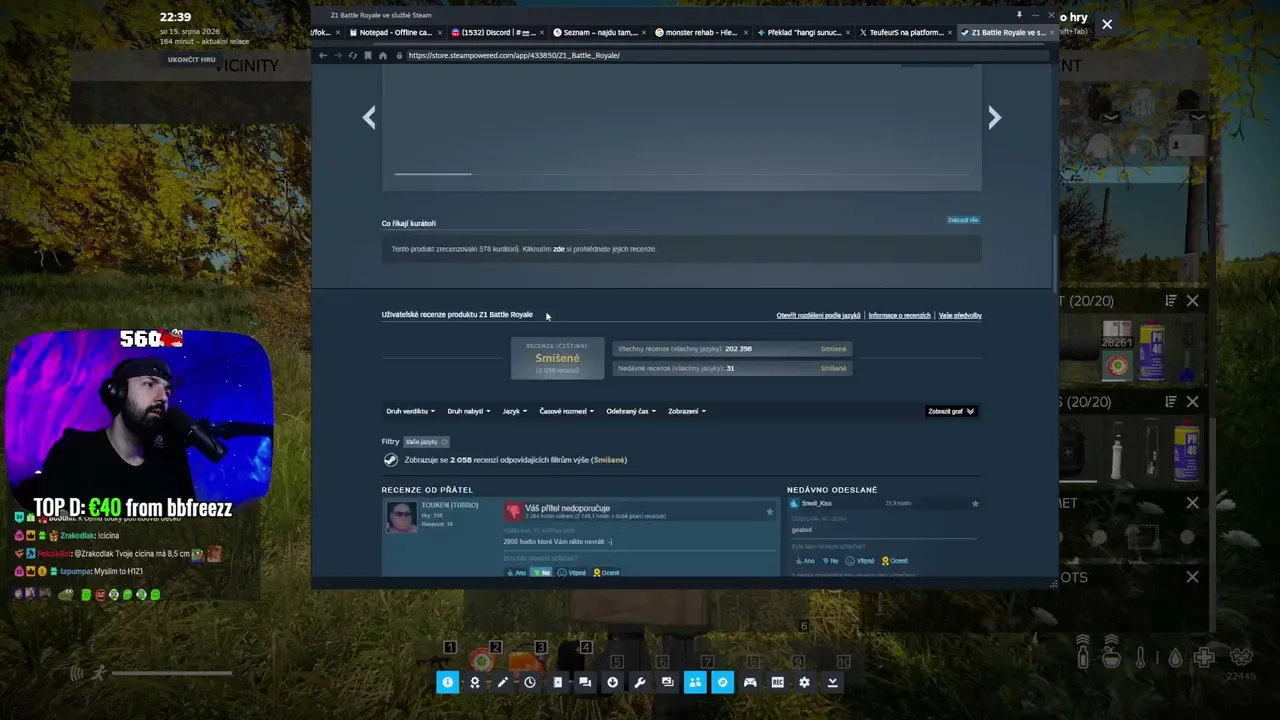Show next item in store carousel
Screen dimensions: 1280x720
pyautogui.click(x=994, y=118)
